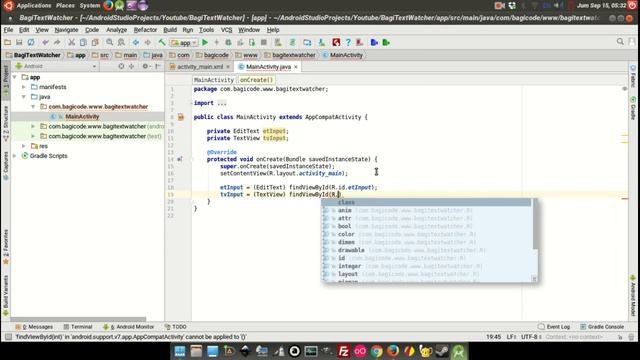
Task: Click Android Studio icon in the dock
Action: pos(458,351)
